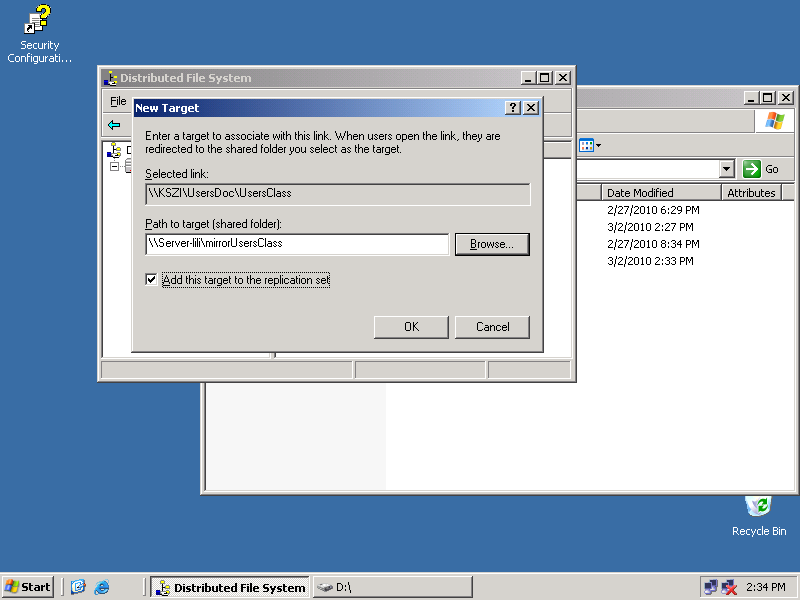Screen dimensions: 800x600
Task: Sort by Date Modified column
Action: coord(661,193)
